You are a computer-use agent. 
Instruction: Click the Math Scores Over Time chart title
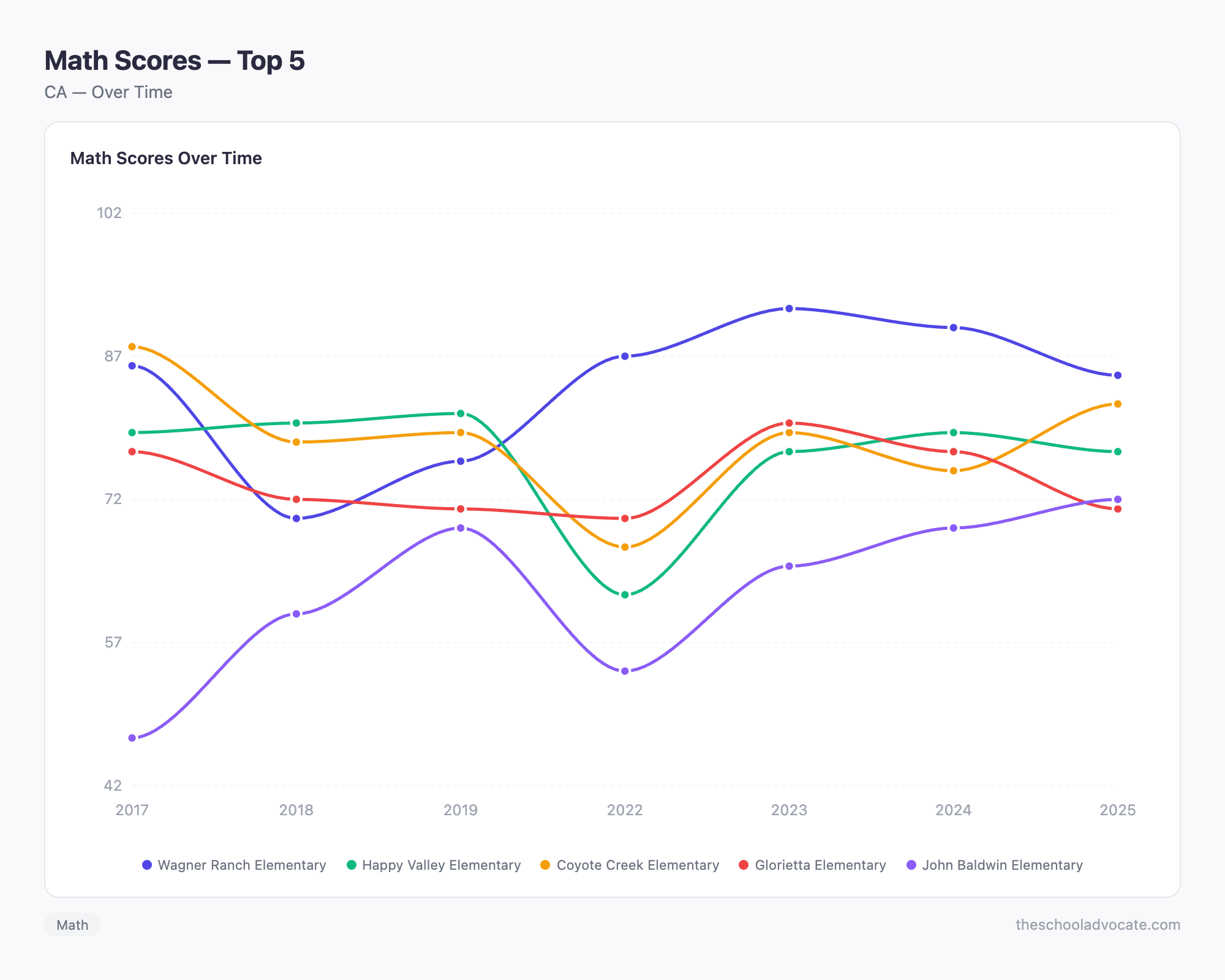(x=166, y=158)
